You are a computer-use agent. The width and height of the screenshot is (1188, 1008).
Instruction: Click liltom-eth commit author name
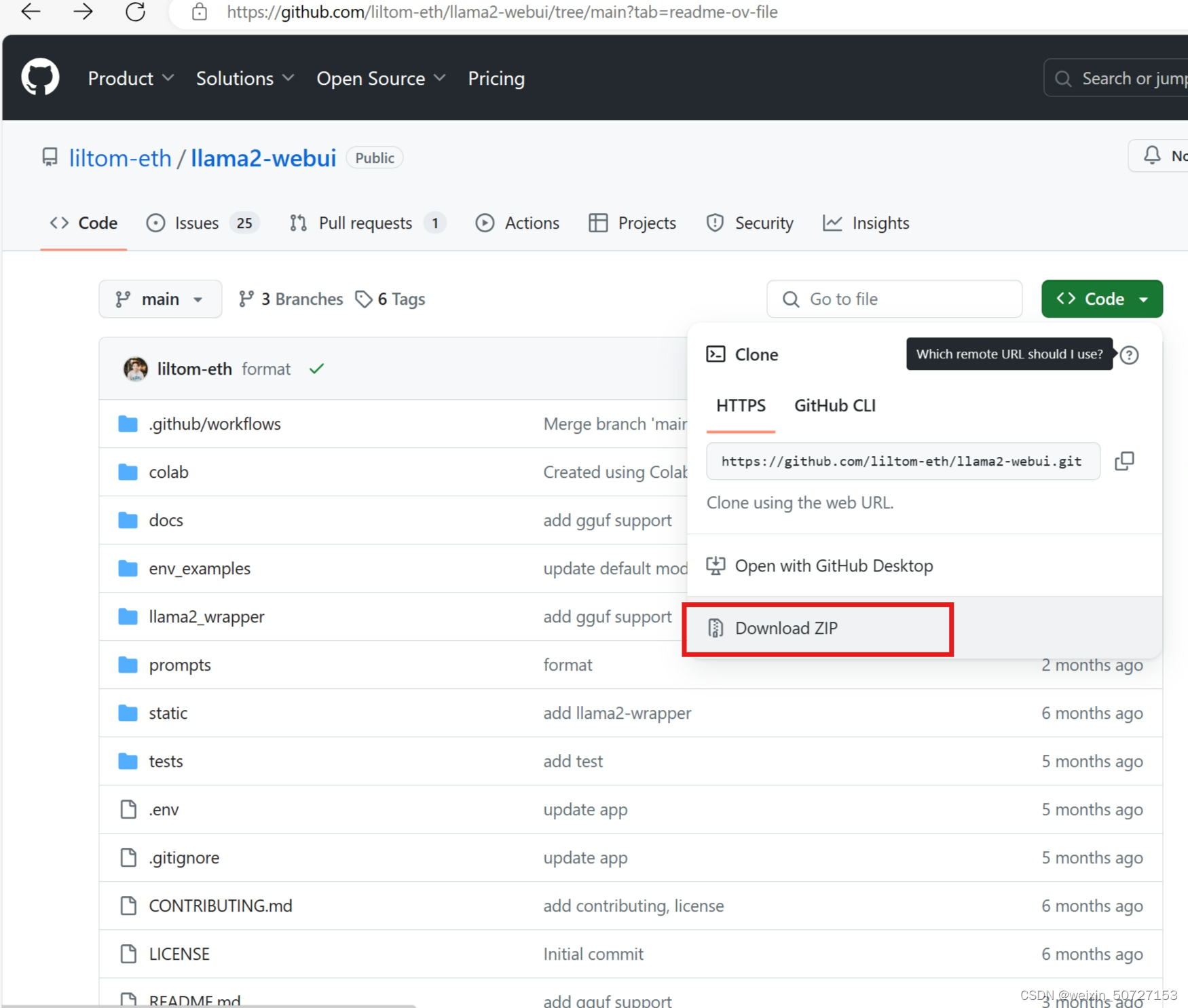tap(195, 369)
